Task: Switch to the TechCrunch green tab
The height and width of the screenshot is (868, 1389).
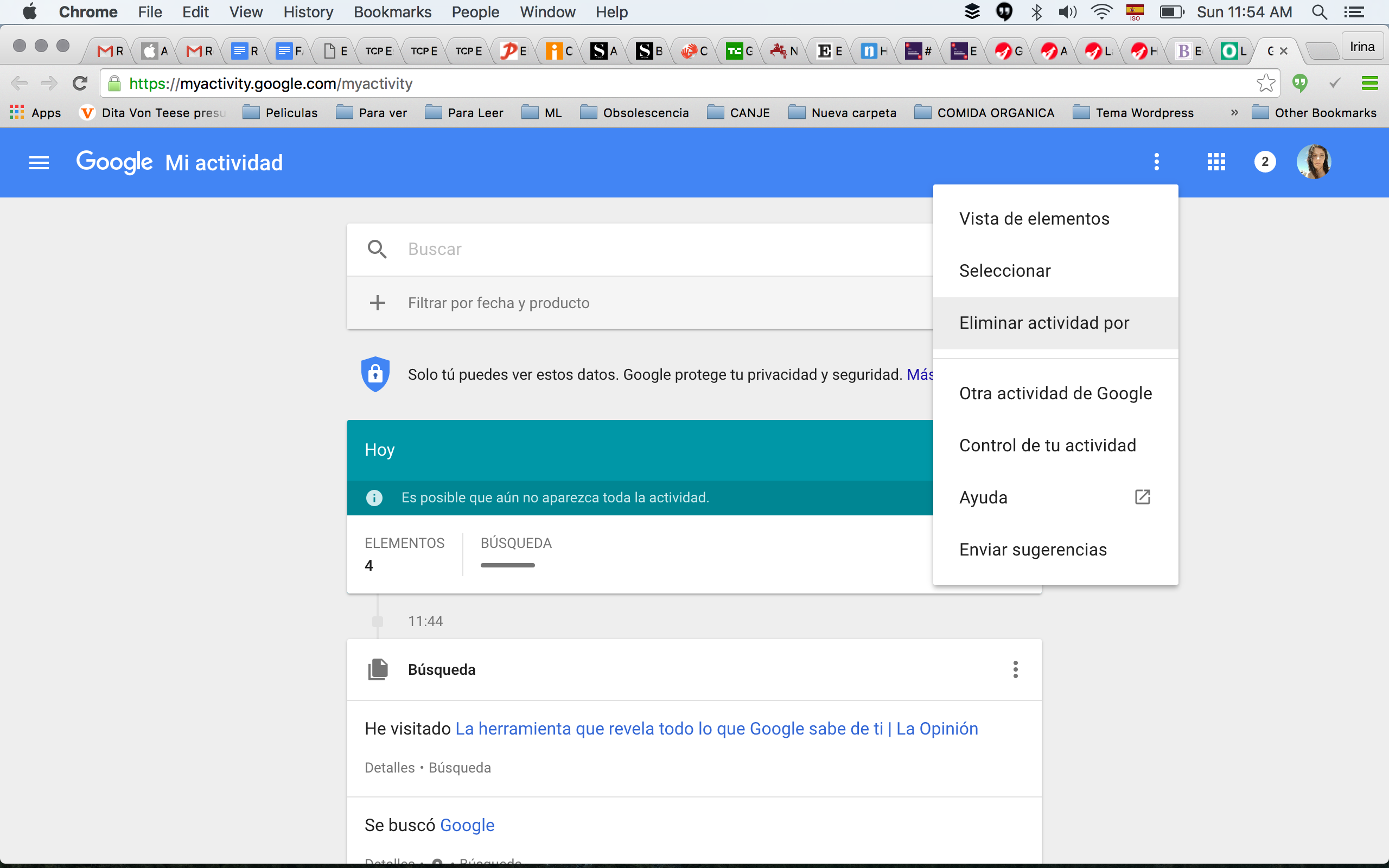Action: (740, 51)
